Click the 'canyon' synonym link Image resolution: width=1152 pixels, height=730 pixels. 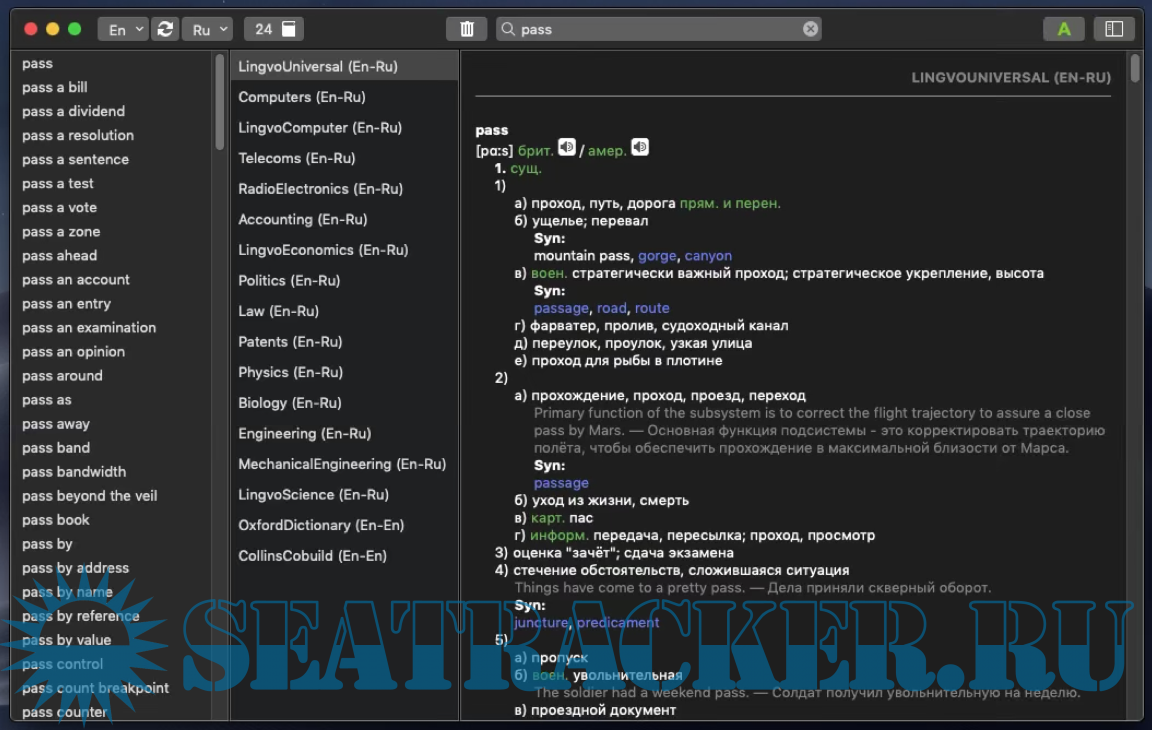tap(708, 256)
